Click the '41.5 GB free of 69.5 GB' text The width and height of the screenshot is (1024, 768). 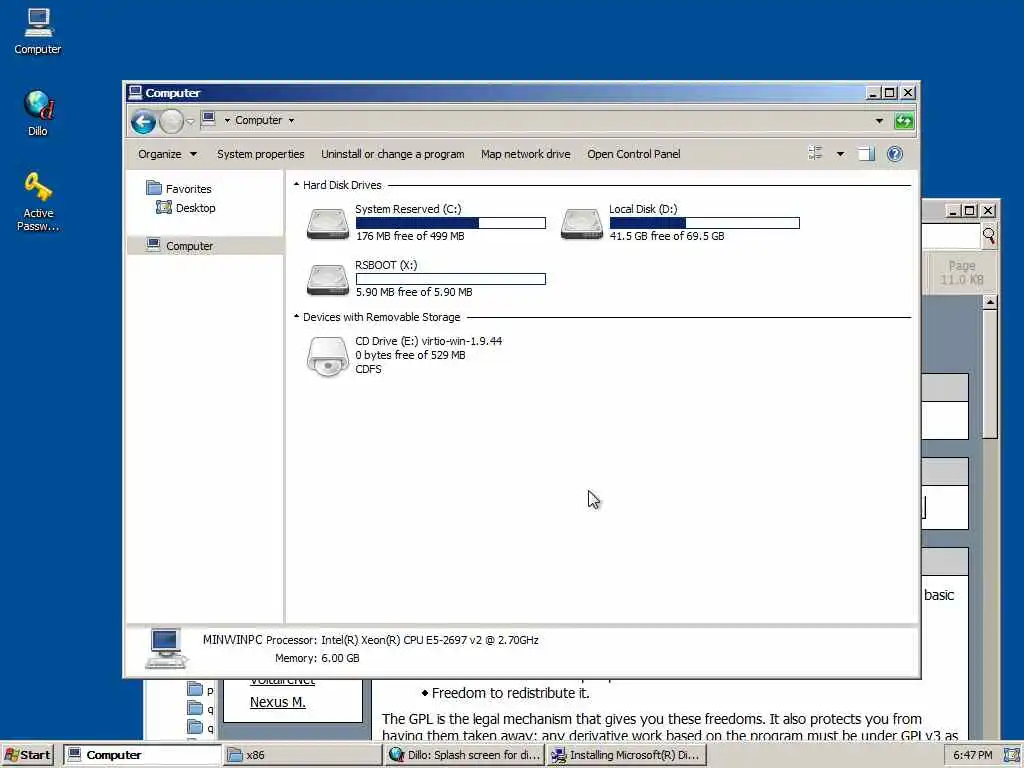(667, 236)
